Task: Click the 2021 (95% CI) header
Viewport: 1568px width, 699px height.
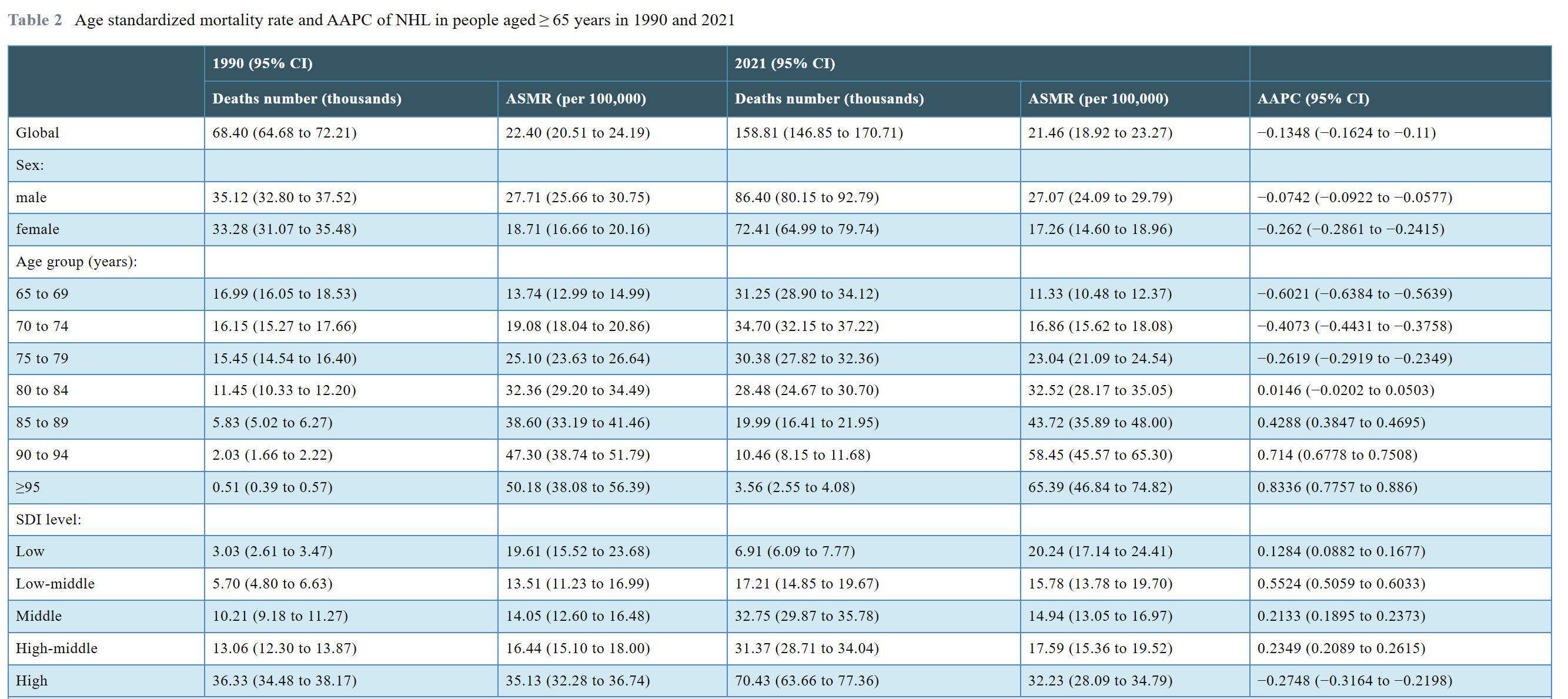Action: (784, 63)
